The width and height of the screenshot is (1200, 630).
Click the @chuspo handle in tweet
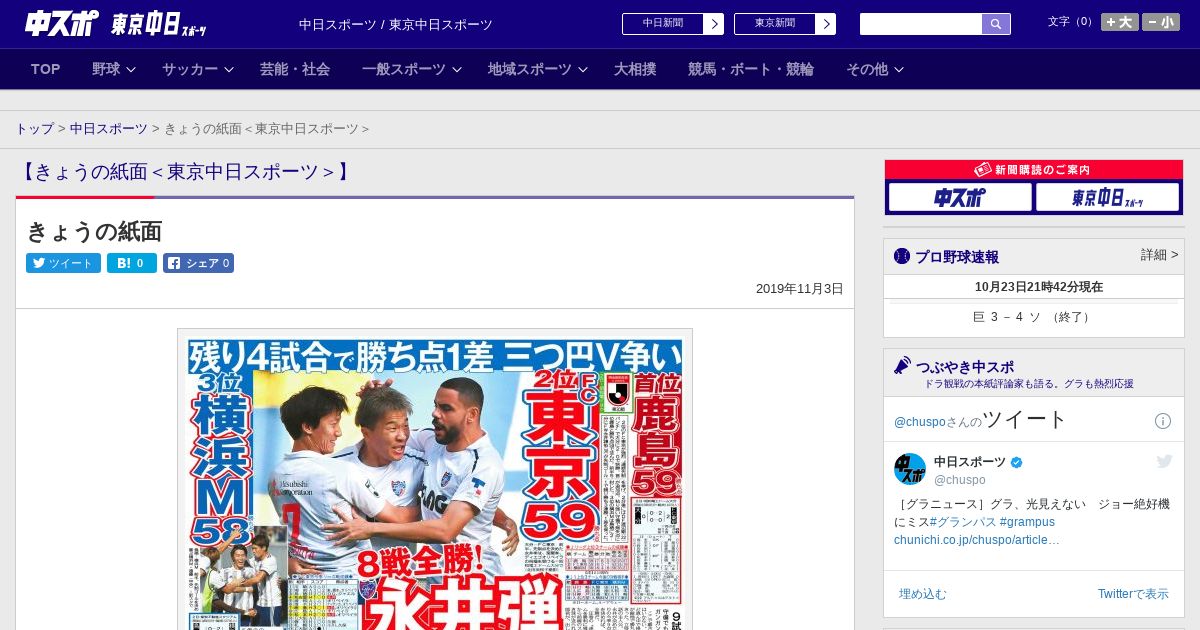[960, 480]
